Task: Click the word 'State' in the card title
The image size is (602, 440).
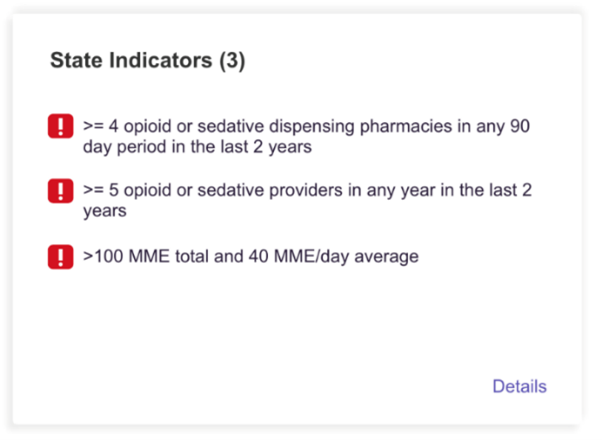Action: click(76, 61)
